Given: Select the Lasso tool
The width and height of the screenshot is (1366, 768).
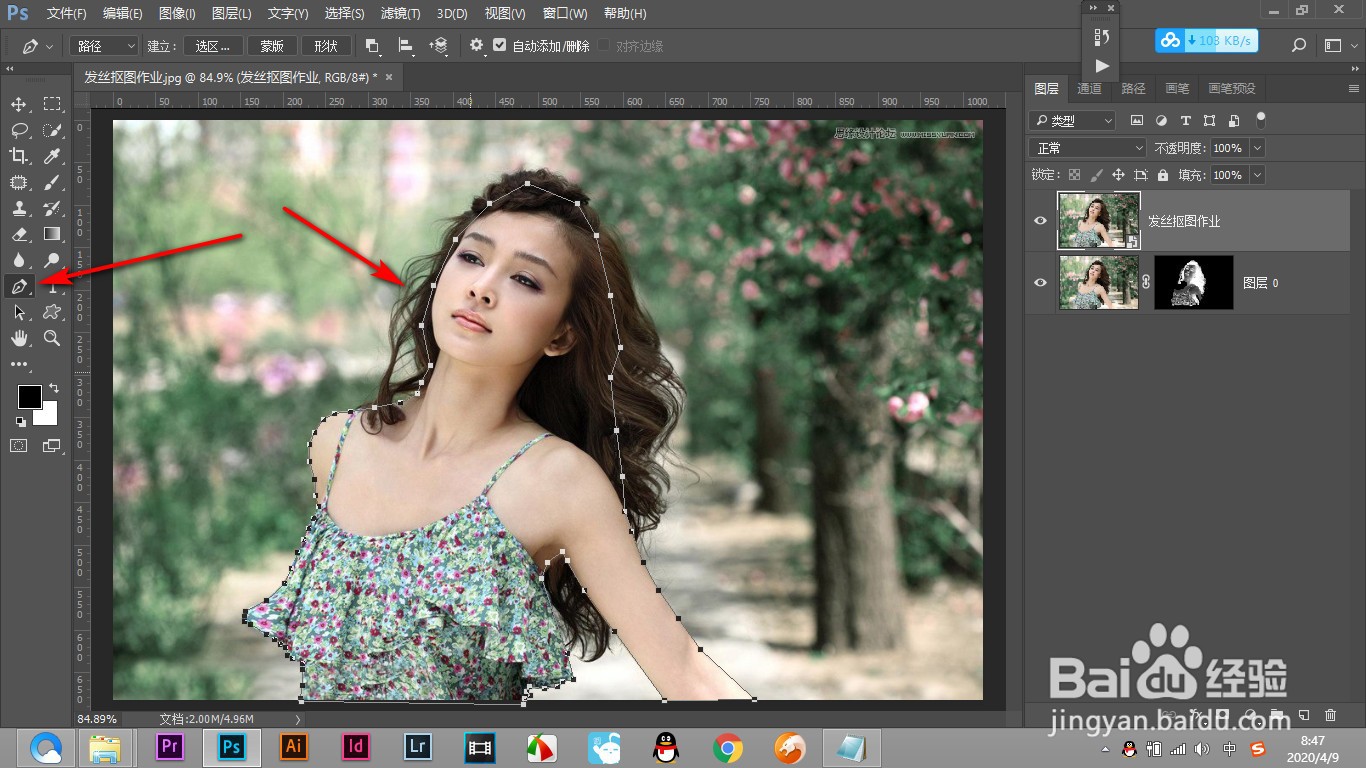Looking at the screenshot, I should (19, 130).
